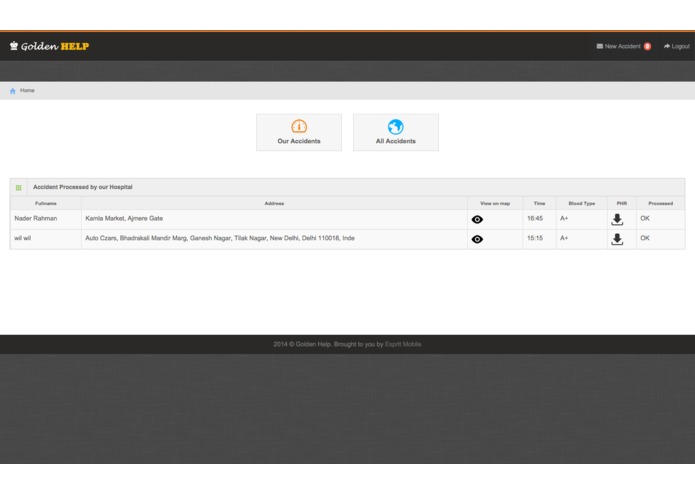The width and height of the screenshot is (695, 494).
Task: Click A+ blood type in wil wil row
Action: (564, 238)
